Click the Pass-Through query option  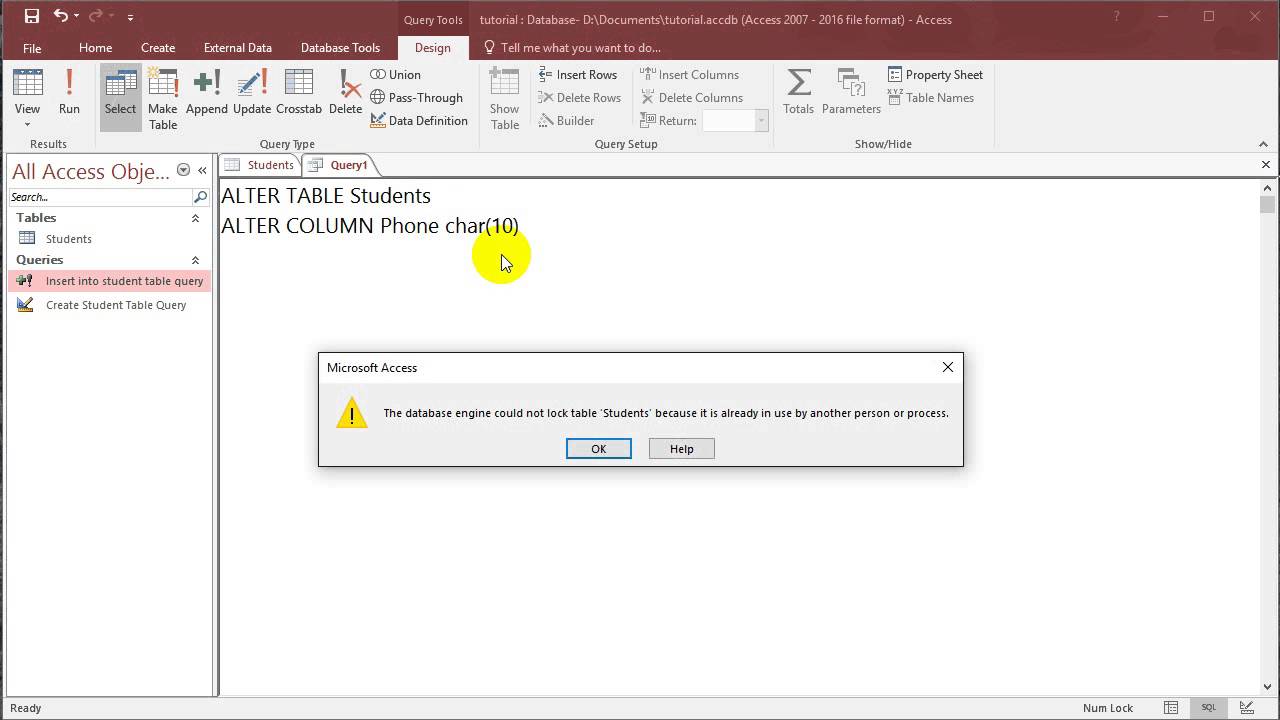click(x=417, y=97)
